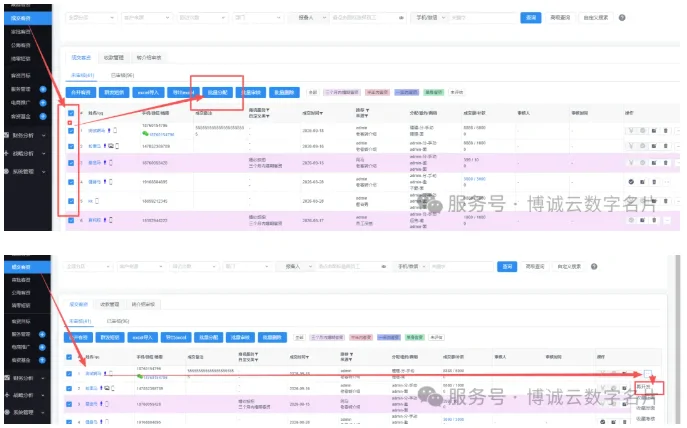Click the 批量分配 button in upper toolbar
The width and height of the screenshot is (687, 428).
pyautogui.click(x=218, y=92)
